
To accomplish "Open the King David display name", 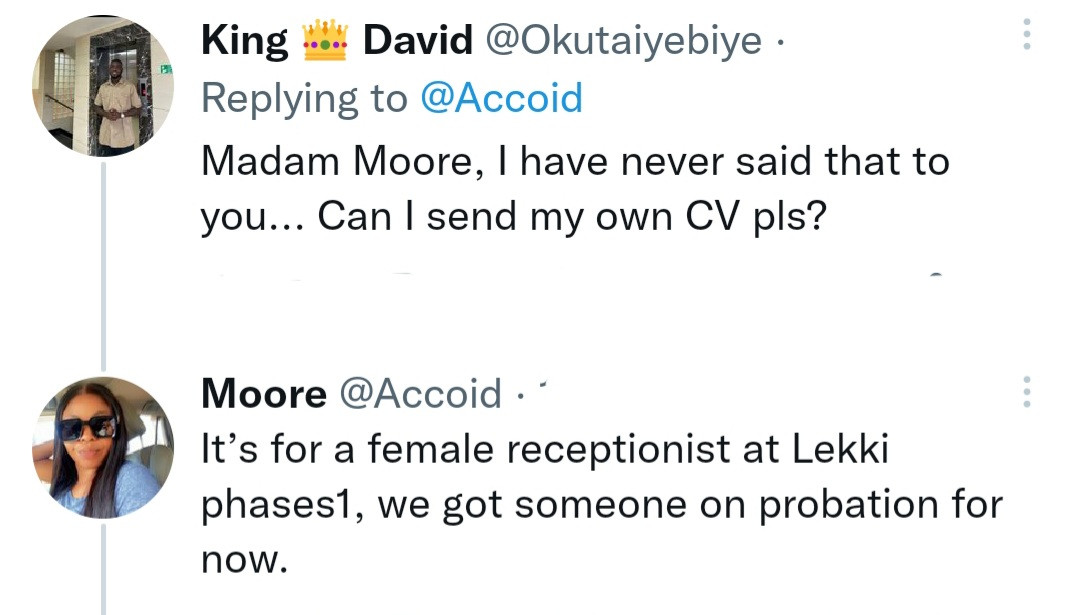I will (337, 41).
